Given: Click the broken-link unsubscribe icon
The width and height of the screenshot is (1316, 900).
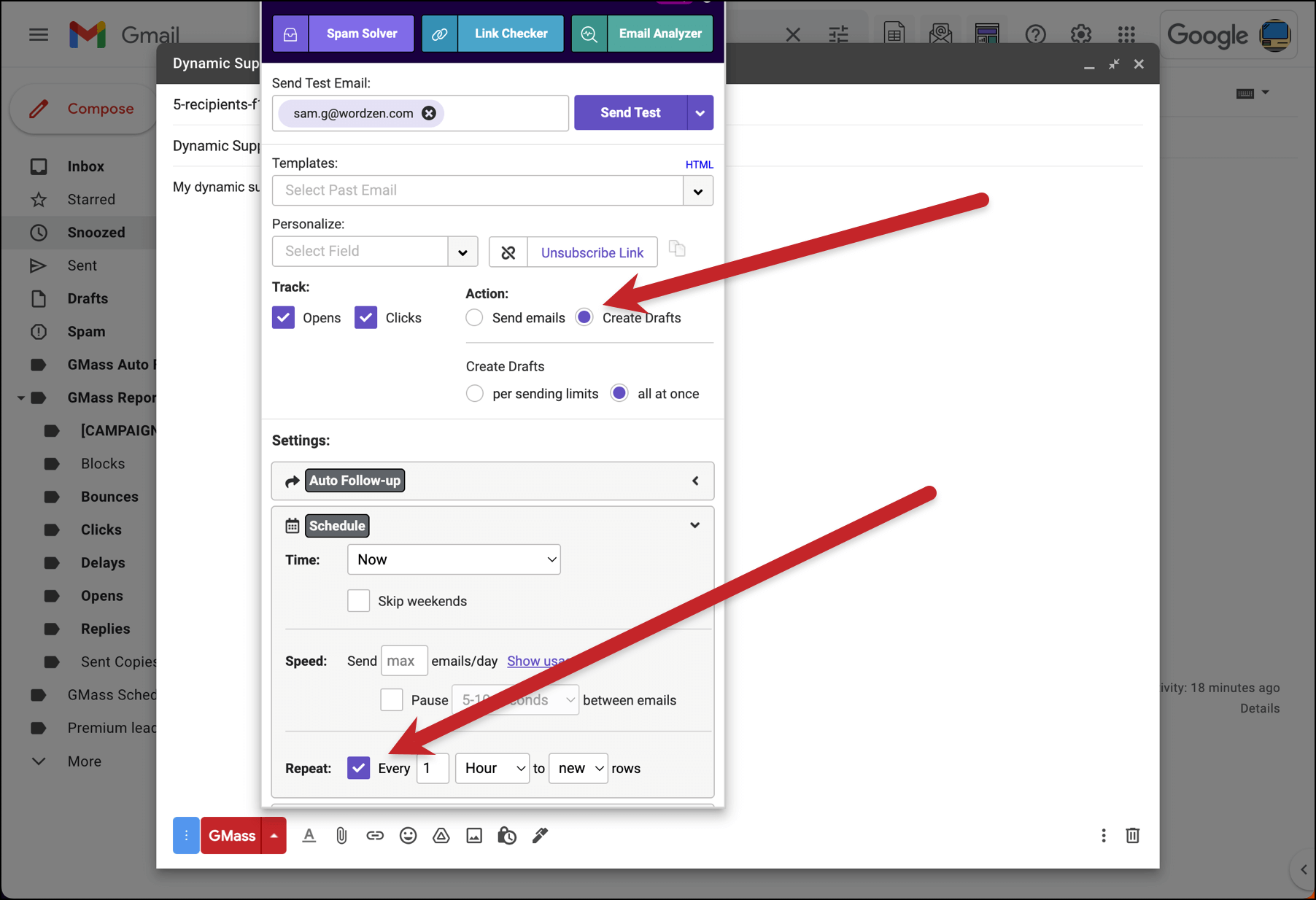Looking at the screenshot, I should 508,252.
